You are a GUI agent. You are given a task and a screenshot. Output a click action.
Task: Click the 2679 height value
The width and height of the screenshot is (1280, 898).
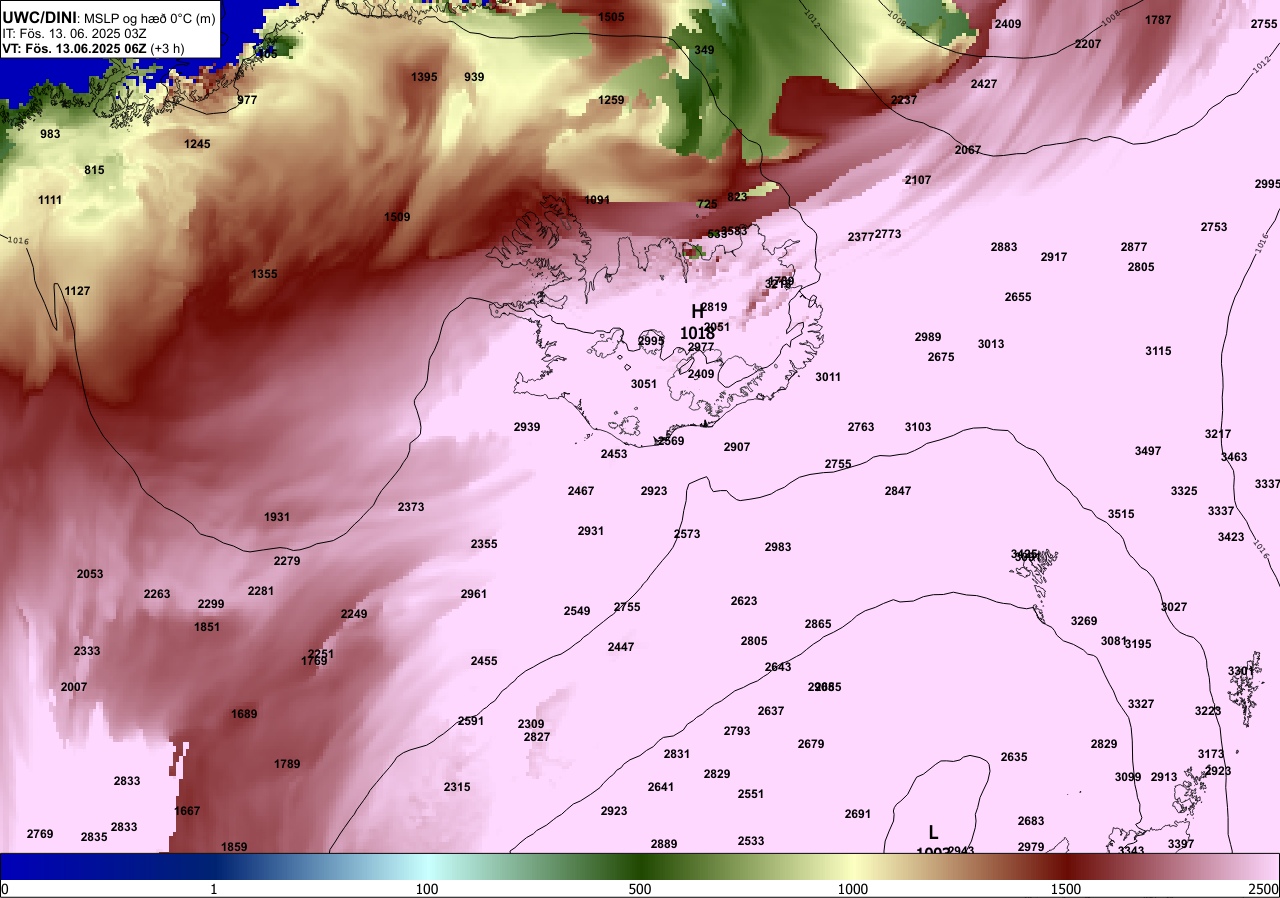click(811, 744)
